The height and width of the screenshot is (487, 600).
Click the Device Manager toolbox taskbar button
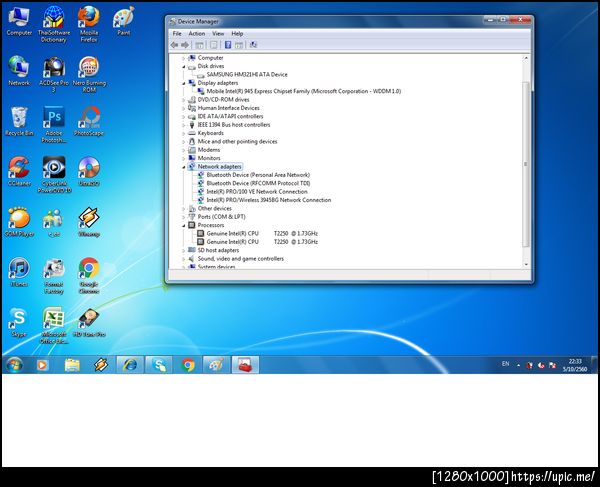(x=245, y=365)
